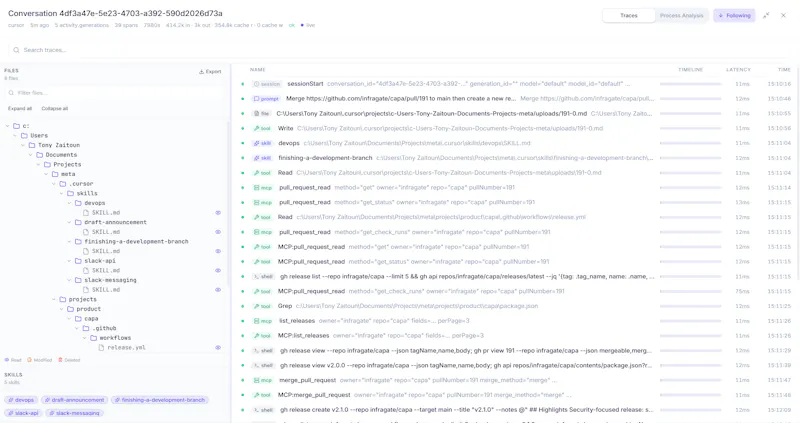
Task: Collapse the skills folder
Action: coord(62,193)
